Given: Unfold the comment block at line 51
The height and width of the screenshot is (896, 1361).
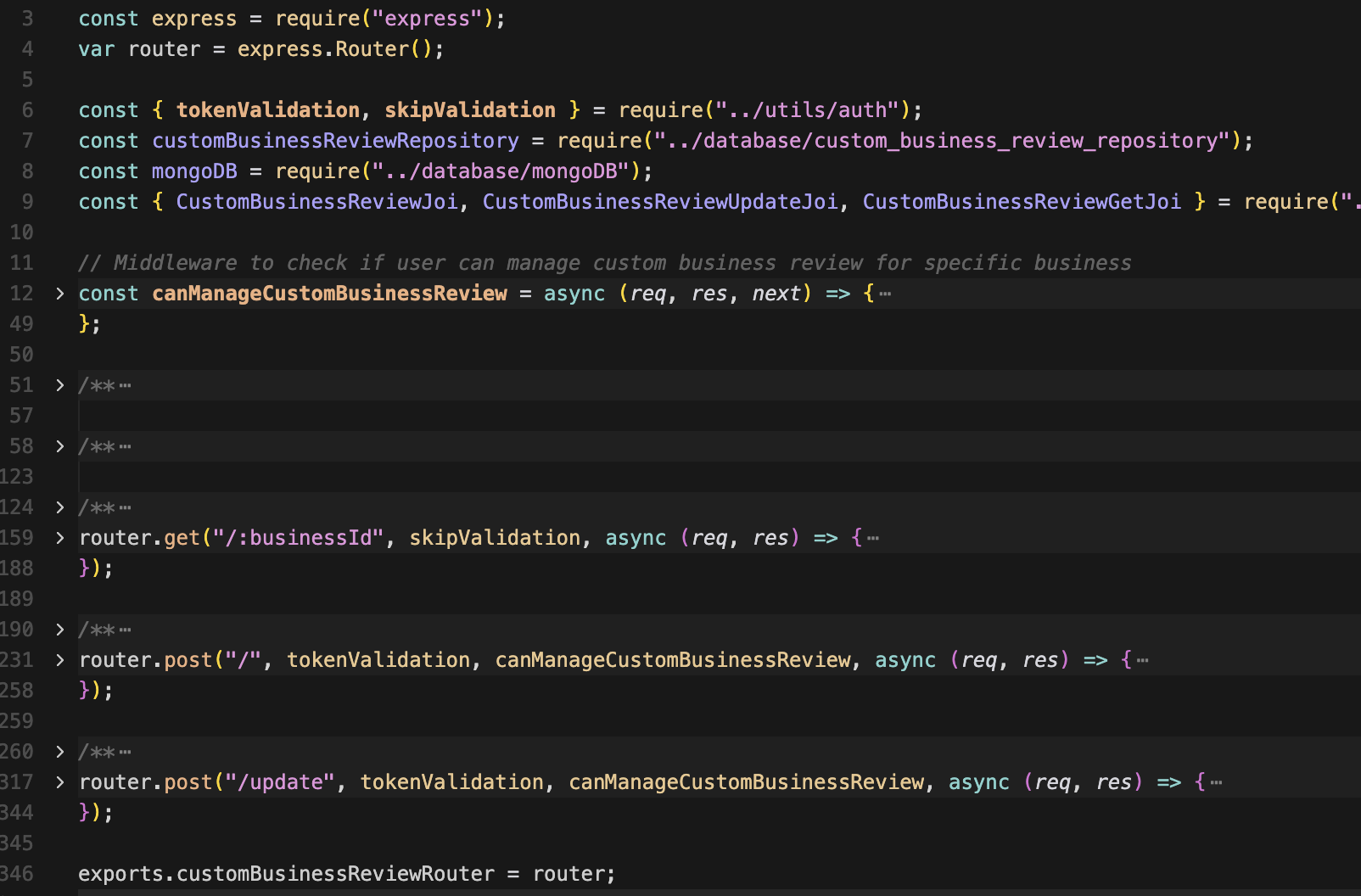Looking at the screenshot, I should click(x=59, y=385).
